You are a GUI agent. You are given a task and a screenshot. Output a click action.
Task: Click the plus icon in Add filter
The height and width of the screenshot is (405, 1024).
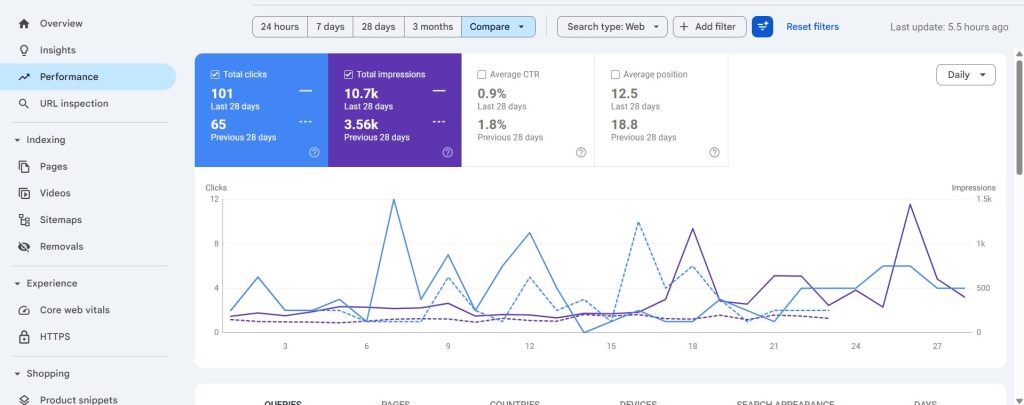click(x=684, y=27)
